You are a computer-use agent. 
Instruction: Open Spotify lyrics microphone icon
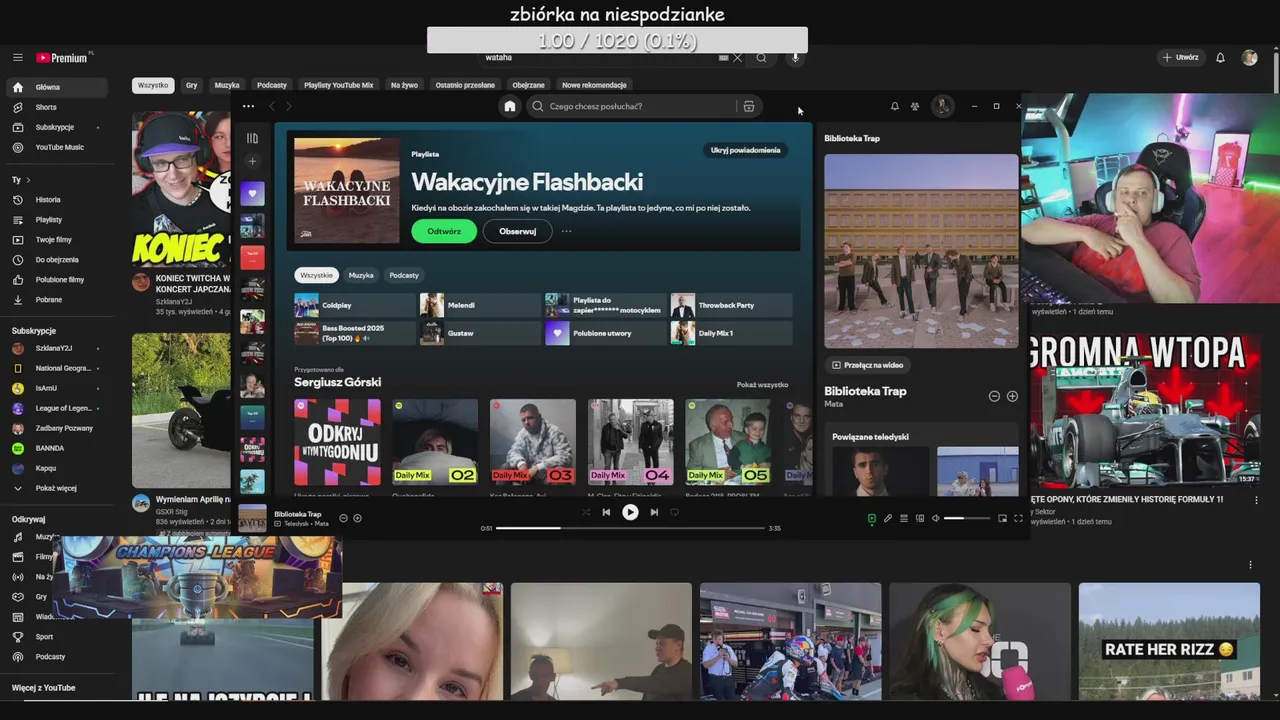pos(887,518)
